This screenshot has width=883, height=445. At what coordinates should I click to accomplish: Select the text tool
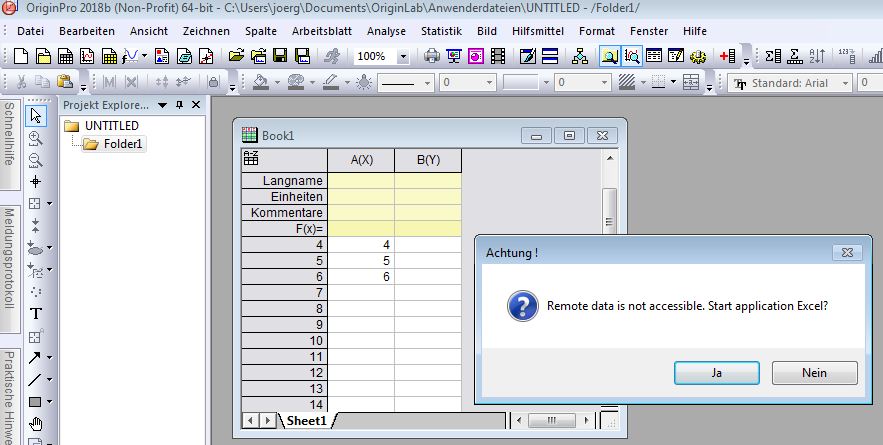coord(35,314)
